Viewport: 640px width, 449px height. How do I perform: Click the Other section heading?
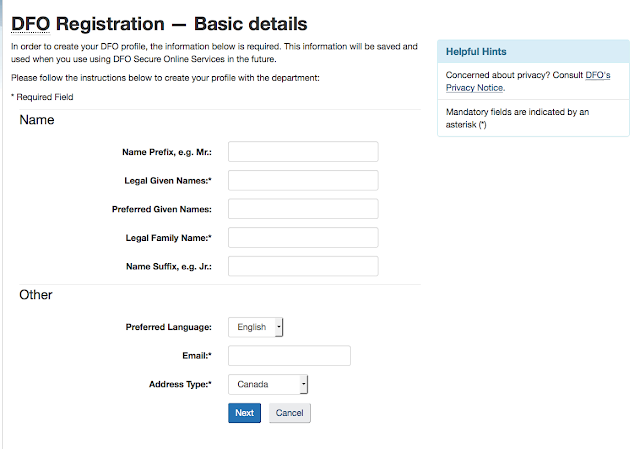click(36, 295)
